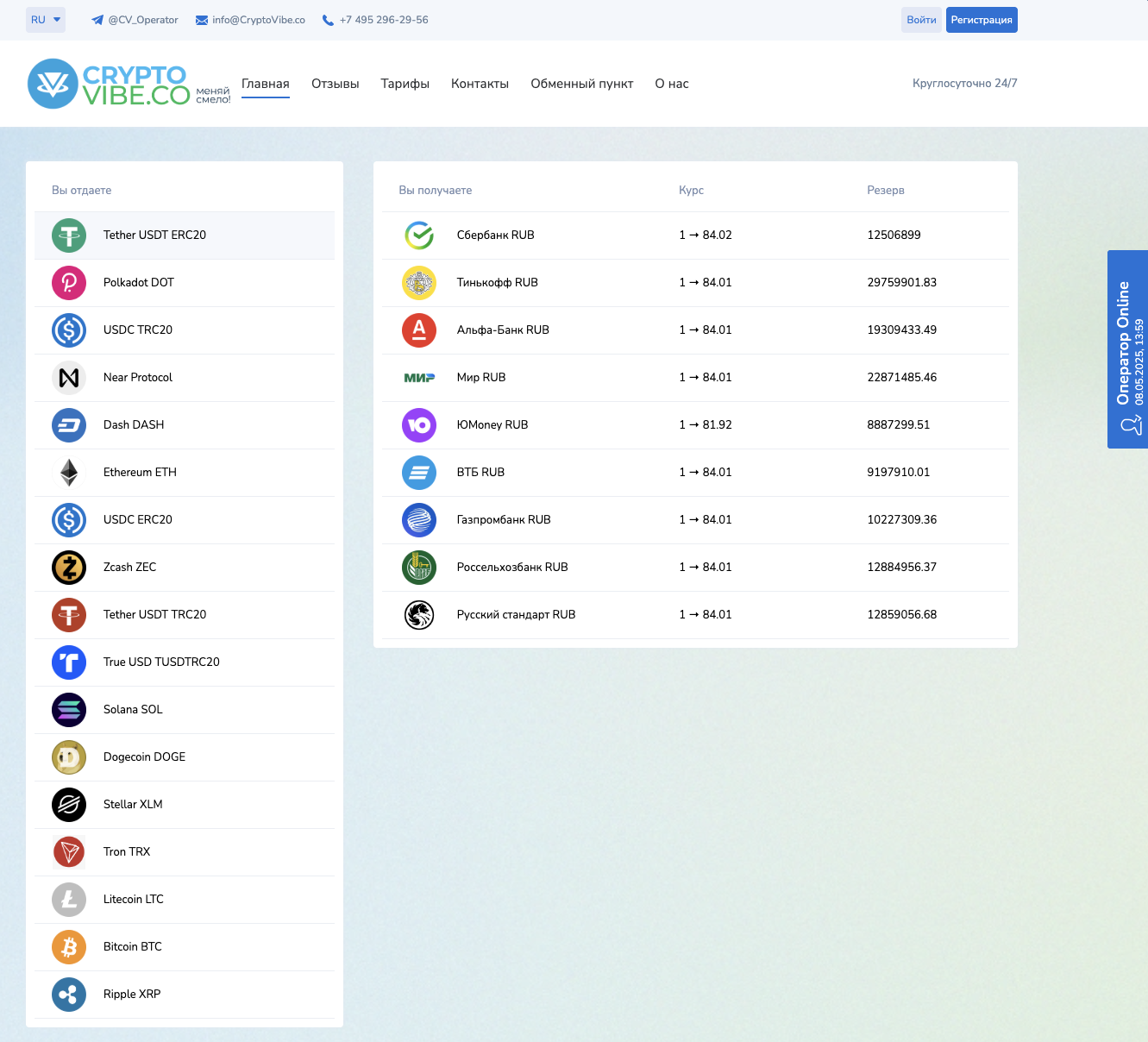Choose the ЮMoney RUB logo

[419, 425]
